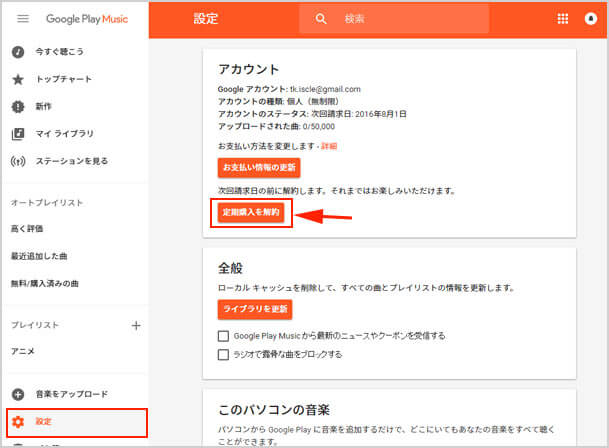Open マイ ライブラリ
Screen dimensions: 609x448
pyautogui.click(x=64, y=134)
